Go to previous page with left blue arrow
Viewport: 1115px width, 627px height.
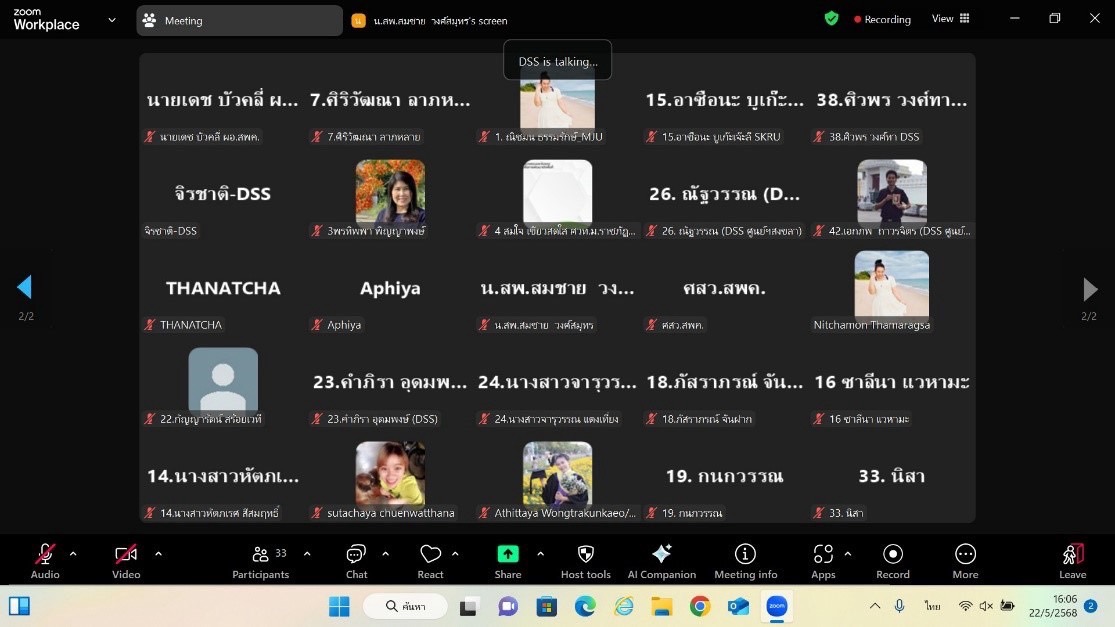pyautogui.click(x=25, y=288)
